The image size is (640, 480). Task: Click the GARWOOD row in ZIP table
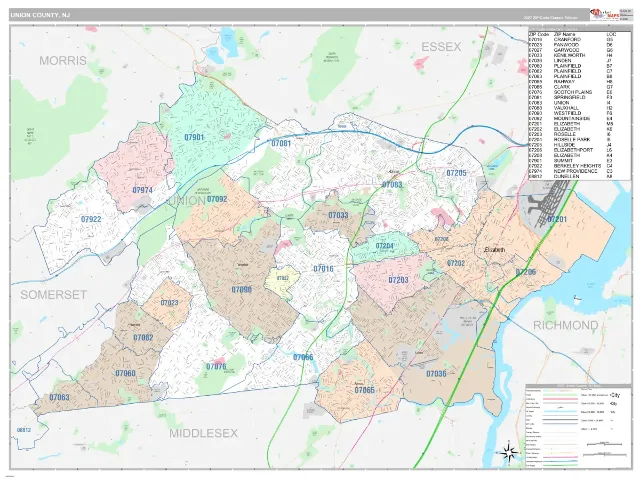(572, 50)
